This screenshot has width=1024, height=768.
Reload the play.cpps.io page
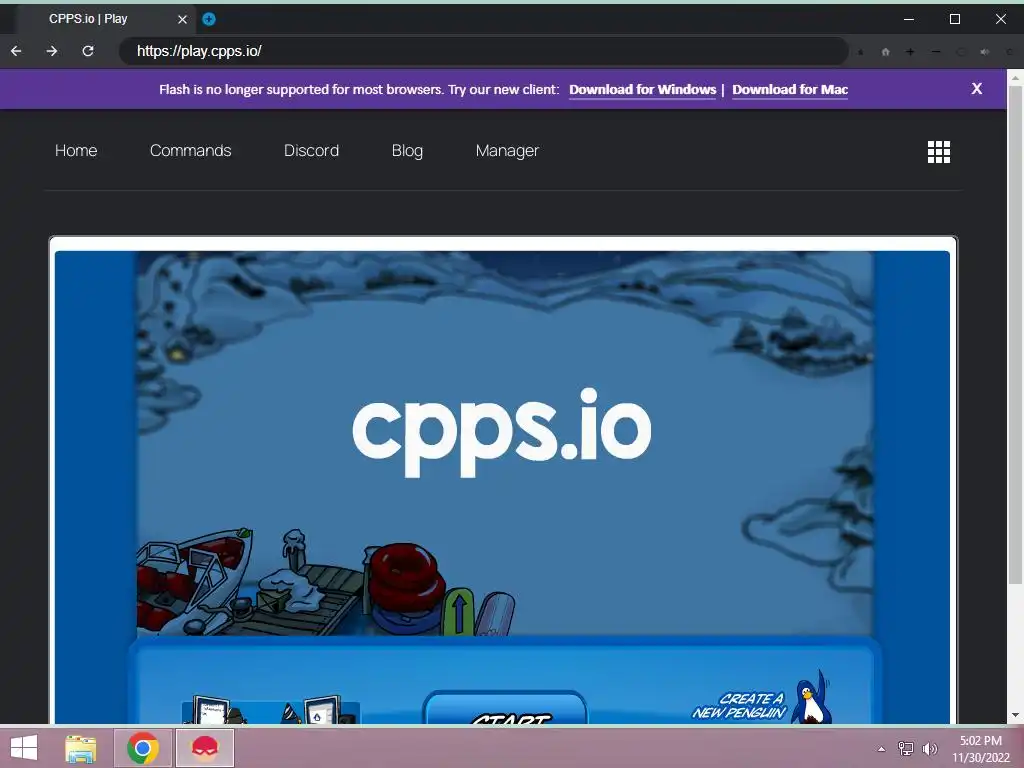click(x=88, y=51)
